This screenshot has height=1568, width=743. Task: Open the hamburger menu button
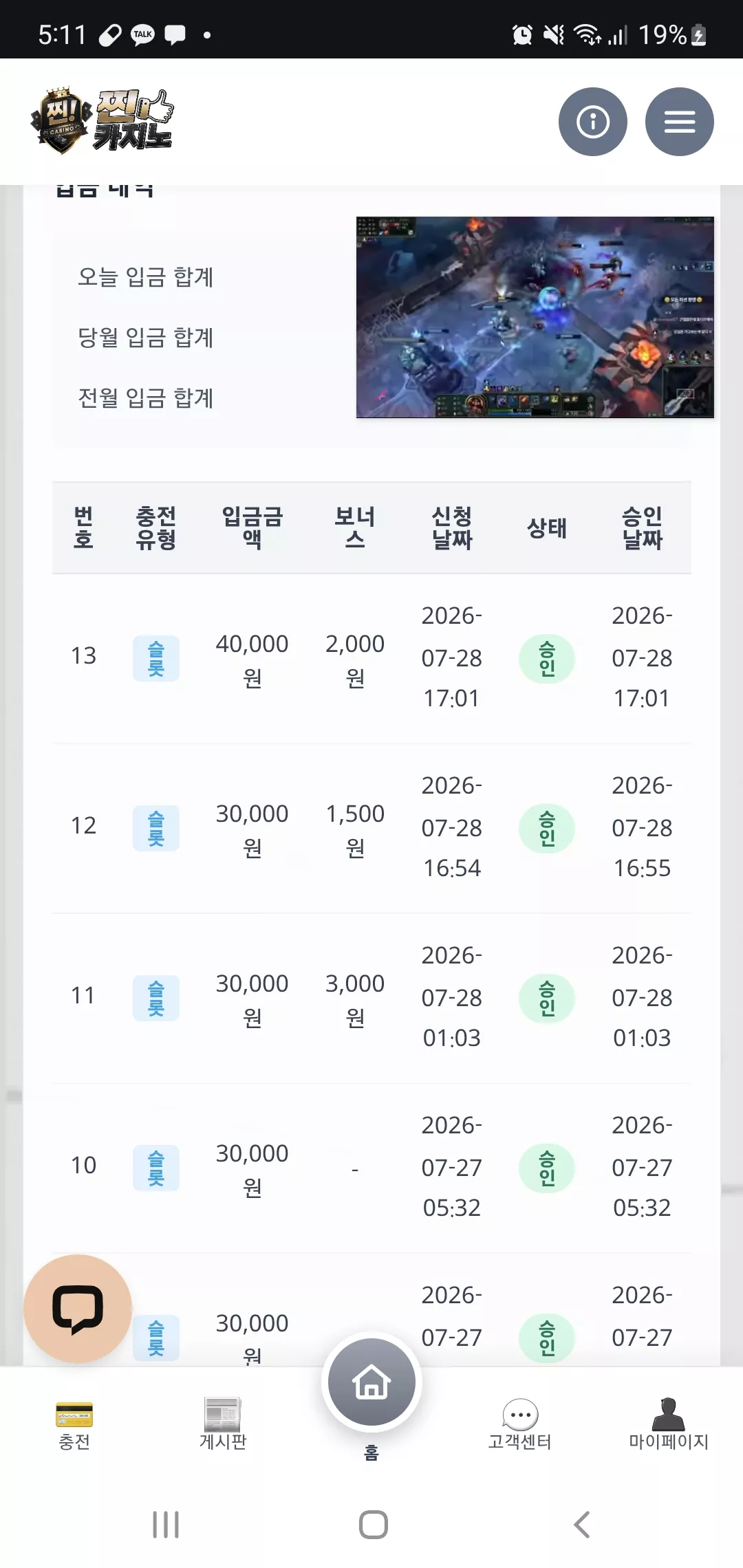click(x=679, y=122)
